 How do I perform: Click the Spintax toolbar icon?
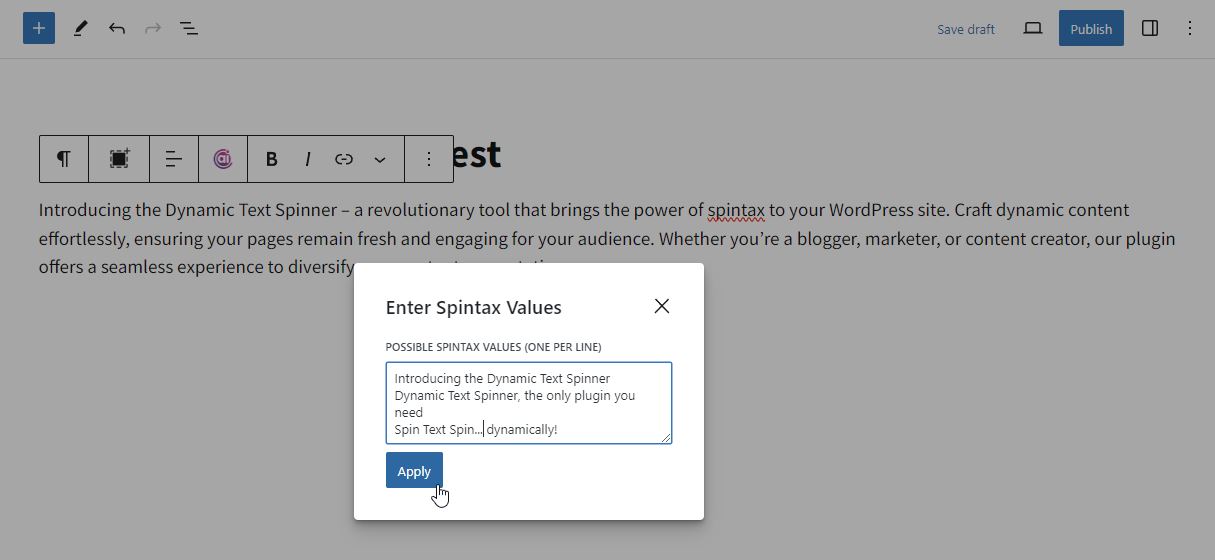223,159
